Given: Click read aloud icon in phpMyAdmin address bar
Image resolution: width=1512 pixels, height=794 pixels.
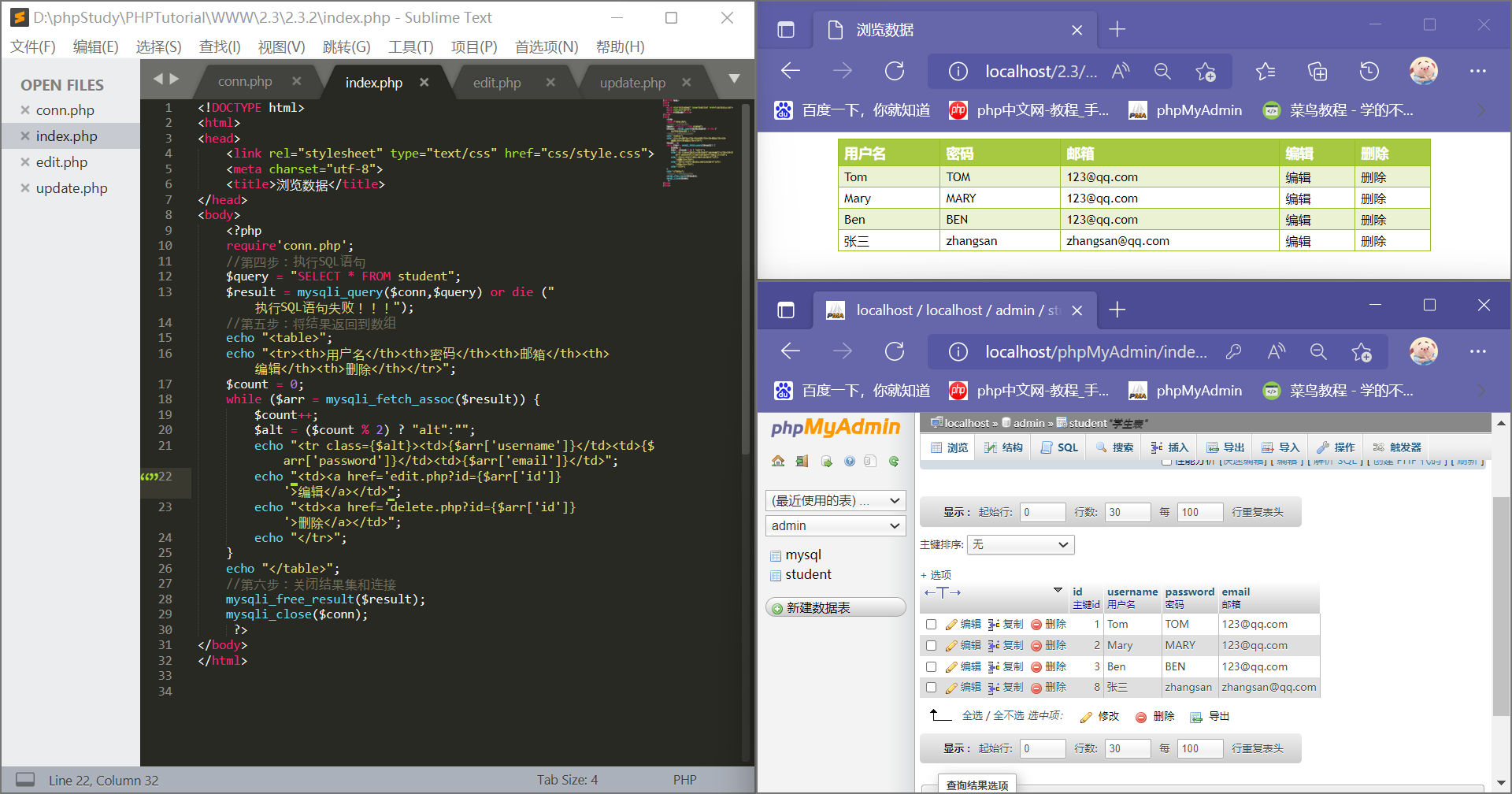Looking at the screenshot, I should (x=1277, y=351).
